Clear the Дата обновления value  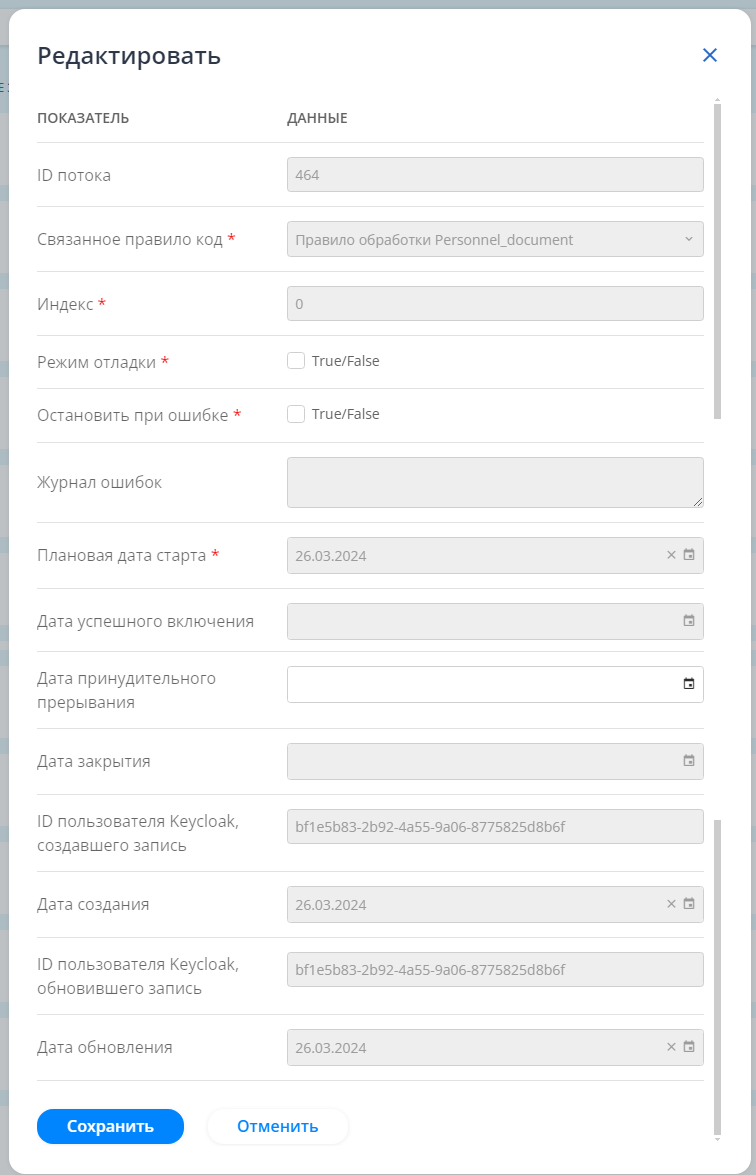click(x=671, y=1048)
